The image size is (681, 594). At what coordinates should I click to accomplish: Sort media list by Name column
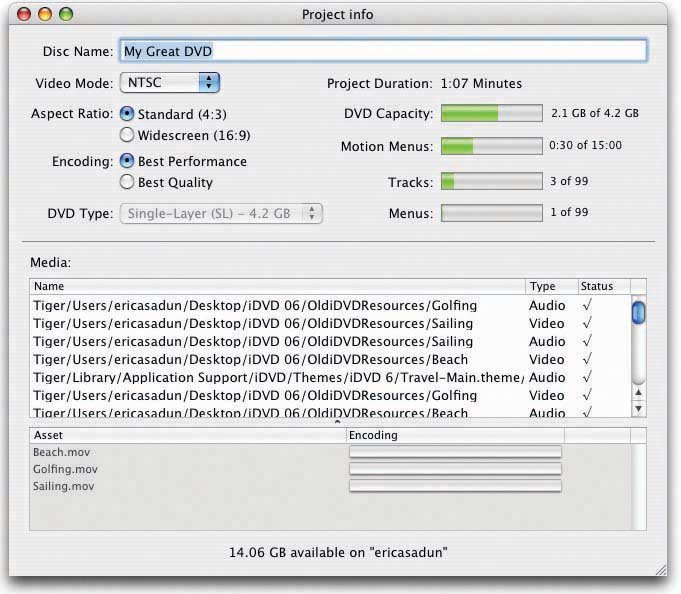coord(277,286)
